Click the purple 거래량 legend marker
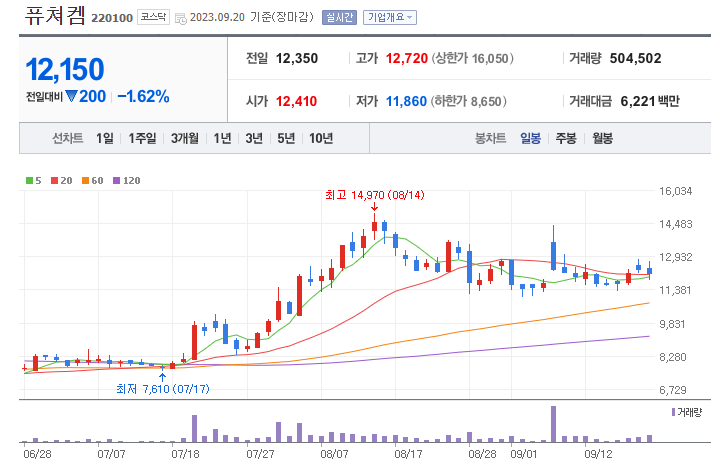Viewport: 711px width, 475px height. (x=673, y=412)
